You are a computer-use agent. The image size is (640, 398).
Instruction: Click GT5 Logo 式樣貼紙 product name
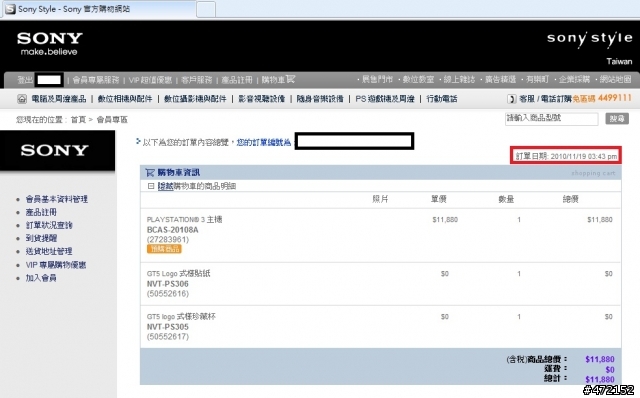point(178,273)
